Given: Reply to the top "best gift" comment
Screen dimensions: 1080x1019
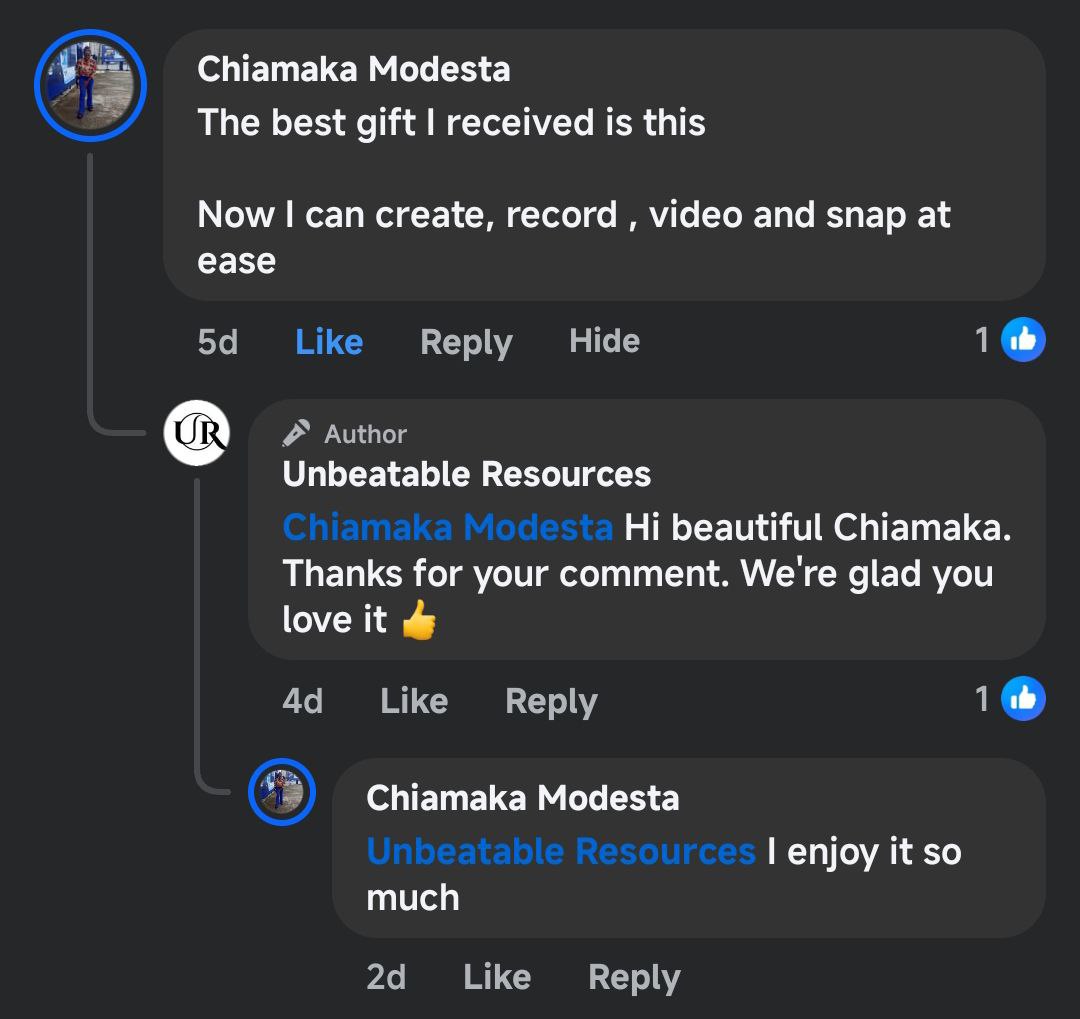Looking at the screenshot, I should click(x=466, y=342).
